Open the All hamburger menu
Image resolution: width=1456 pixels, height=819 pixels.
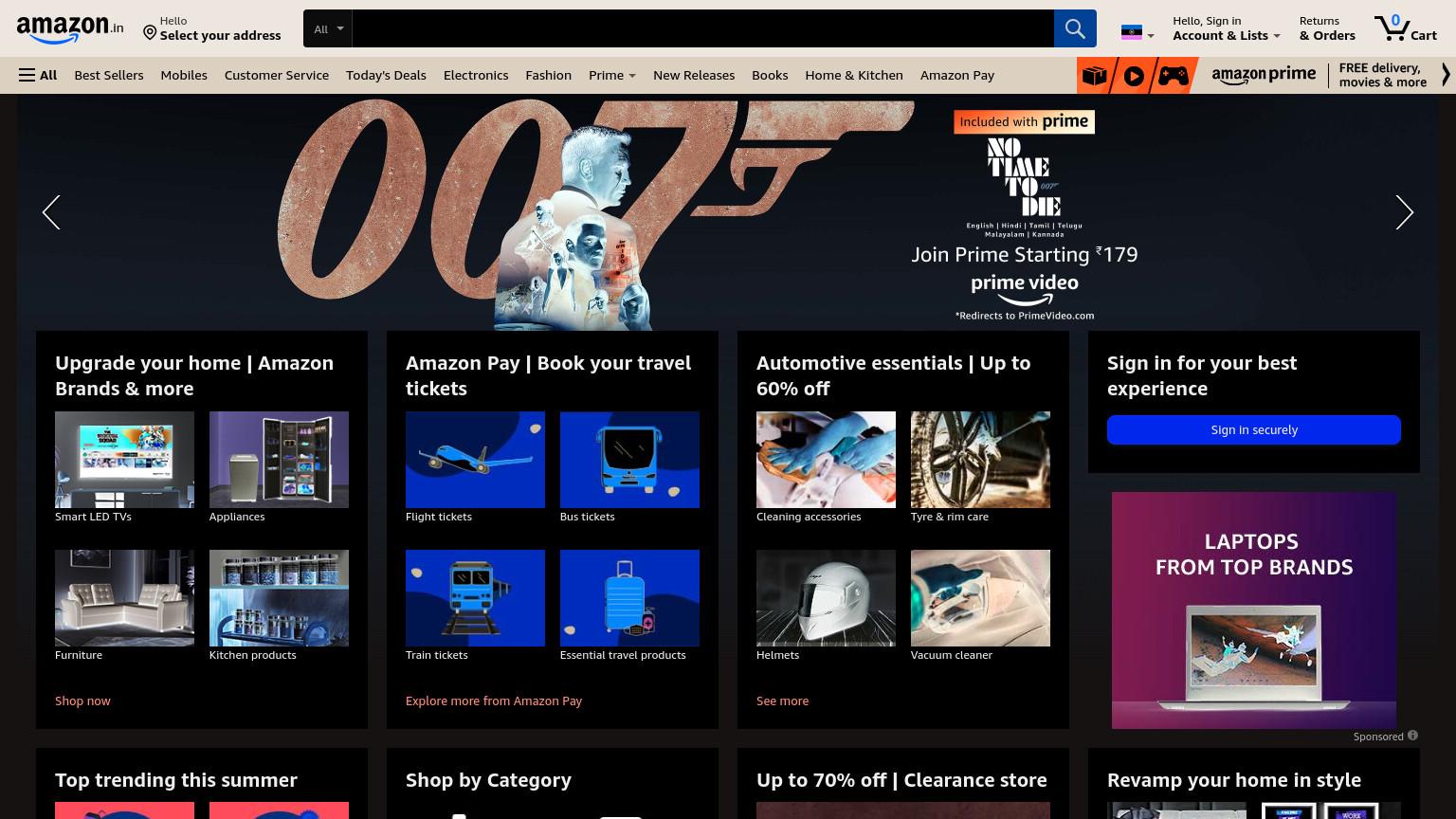click(38, 75)
